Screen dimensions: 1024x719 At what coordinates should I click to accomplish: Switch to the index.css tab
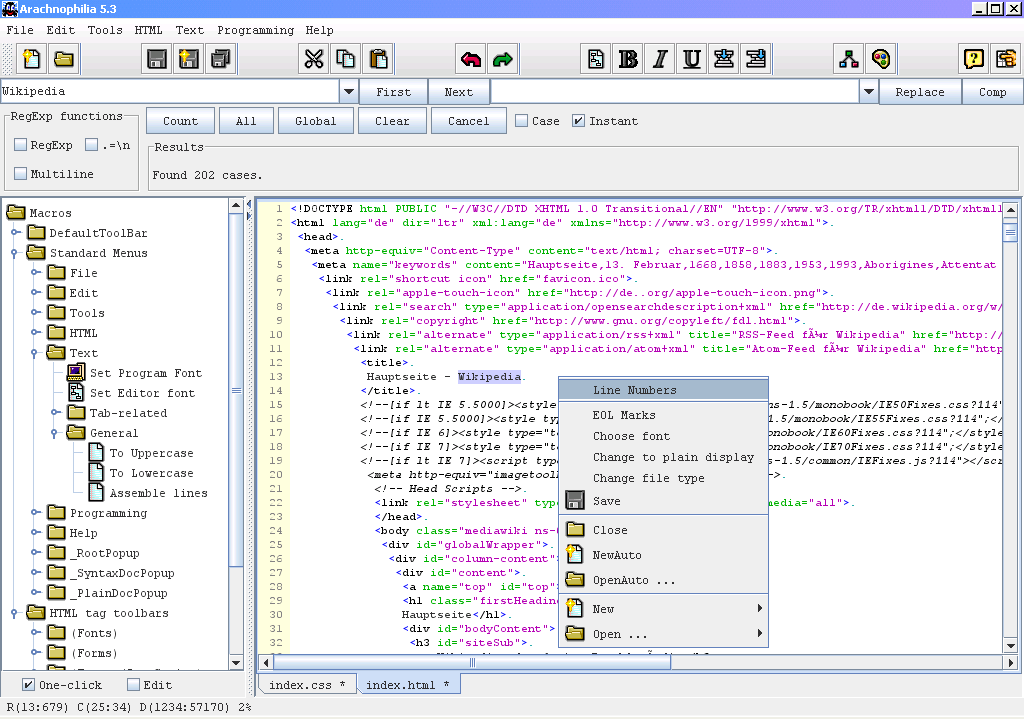(x=307, y=684)
